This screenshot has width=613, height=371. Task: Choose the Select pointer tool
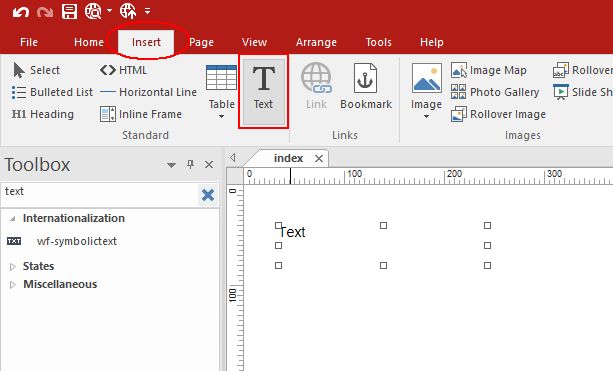coord(36,70)
